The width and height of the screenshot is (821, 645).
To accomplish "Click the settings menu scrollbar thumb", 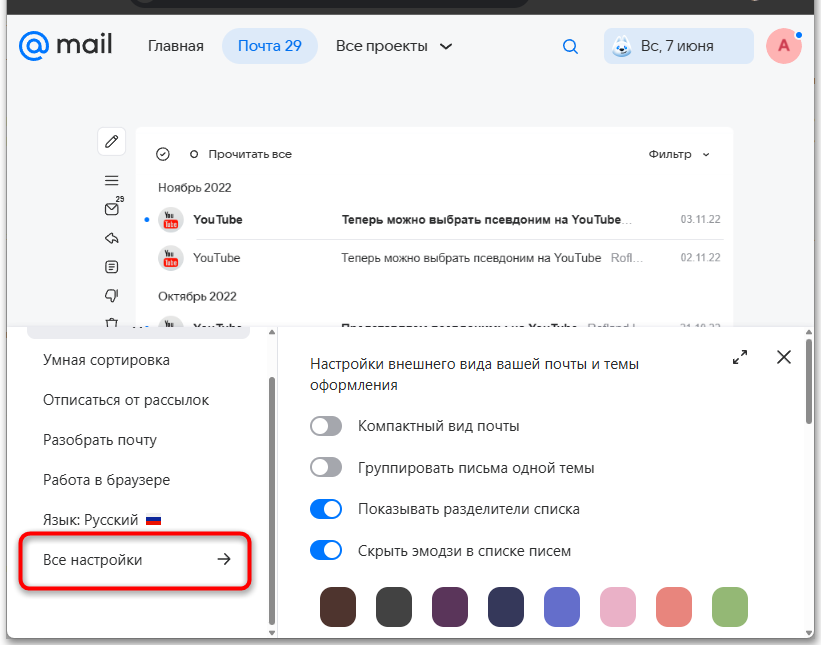I will (x=272, y=501).
